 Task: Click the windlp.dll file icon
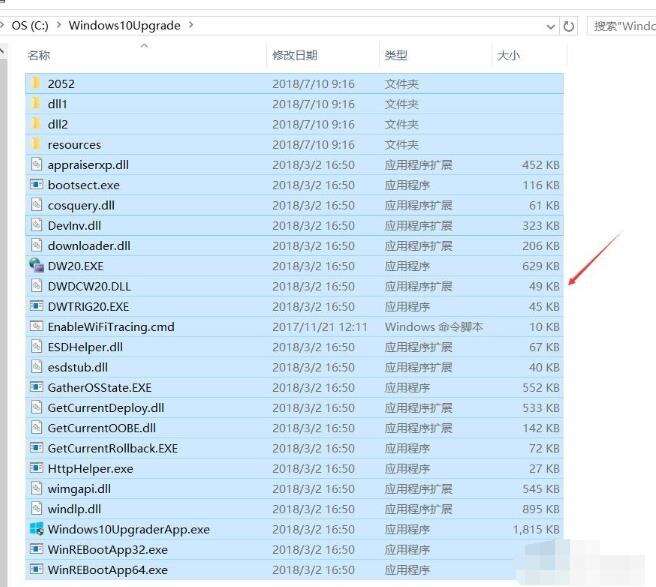(x=36, y=508)
